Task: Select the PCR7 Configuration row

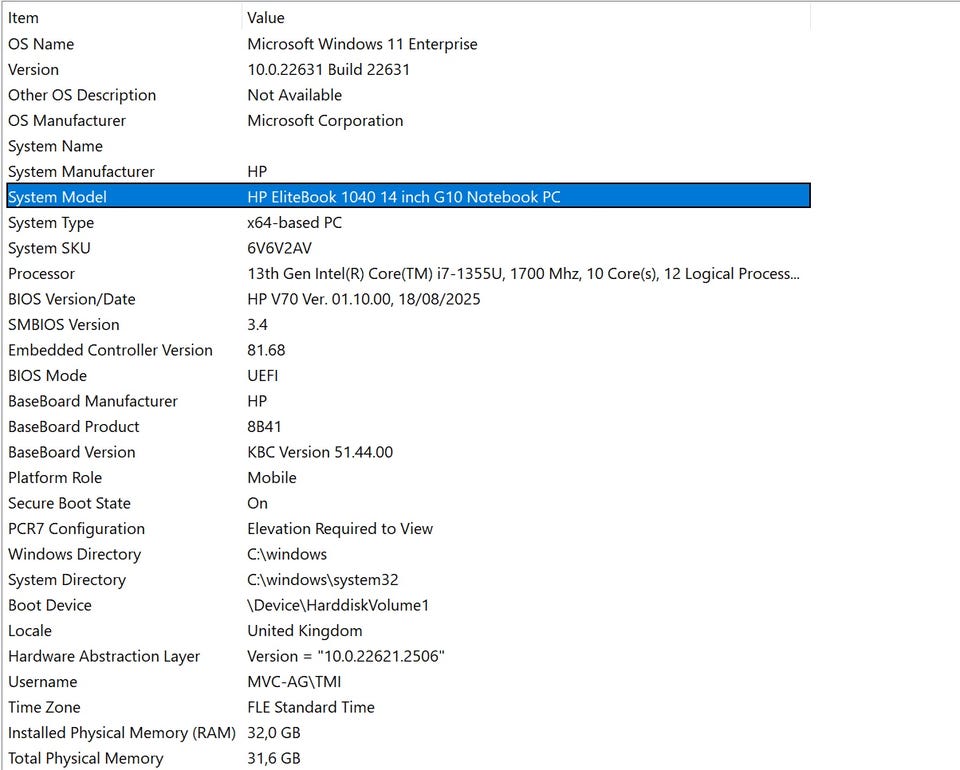Action: coord(408,529)
